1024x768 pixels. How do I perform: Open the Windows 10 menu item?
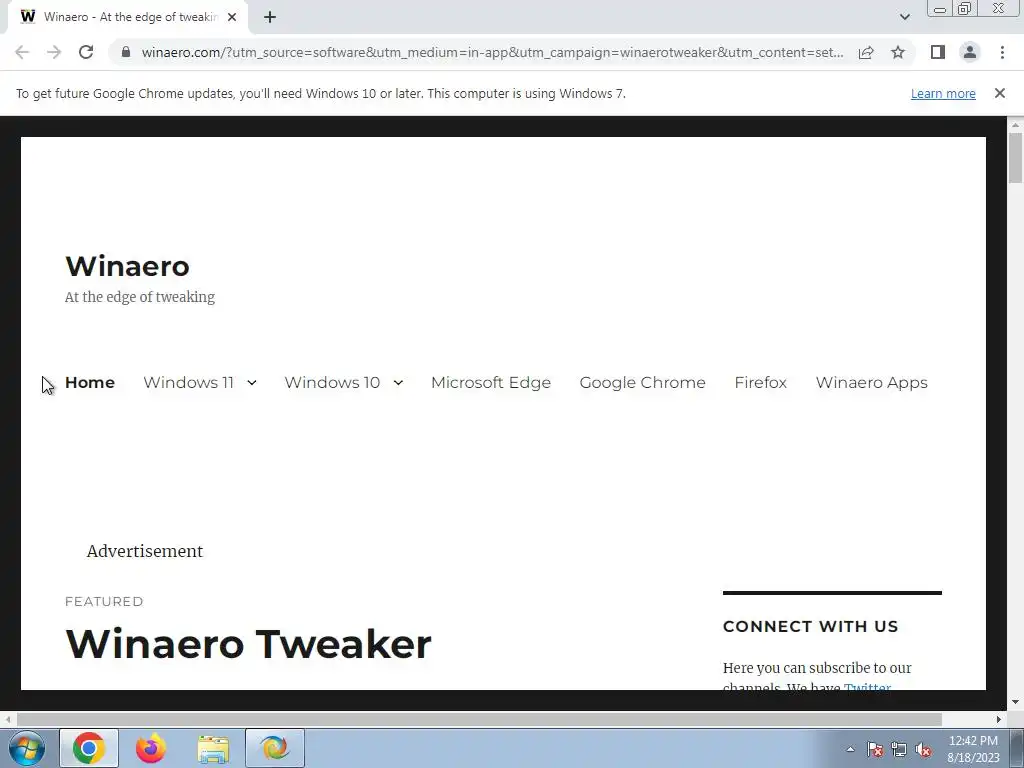tap(332, 383)
